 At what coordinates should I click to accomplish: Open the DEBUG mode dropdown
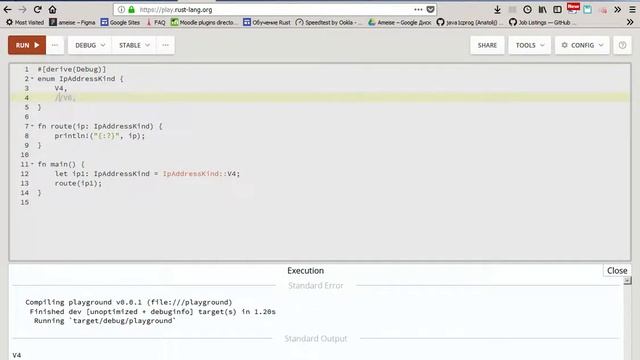coord(90,45)
